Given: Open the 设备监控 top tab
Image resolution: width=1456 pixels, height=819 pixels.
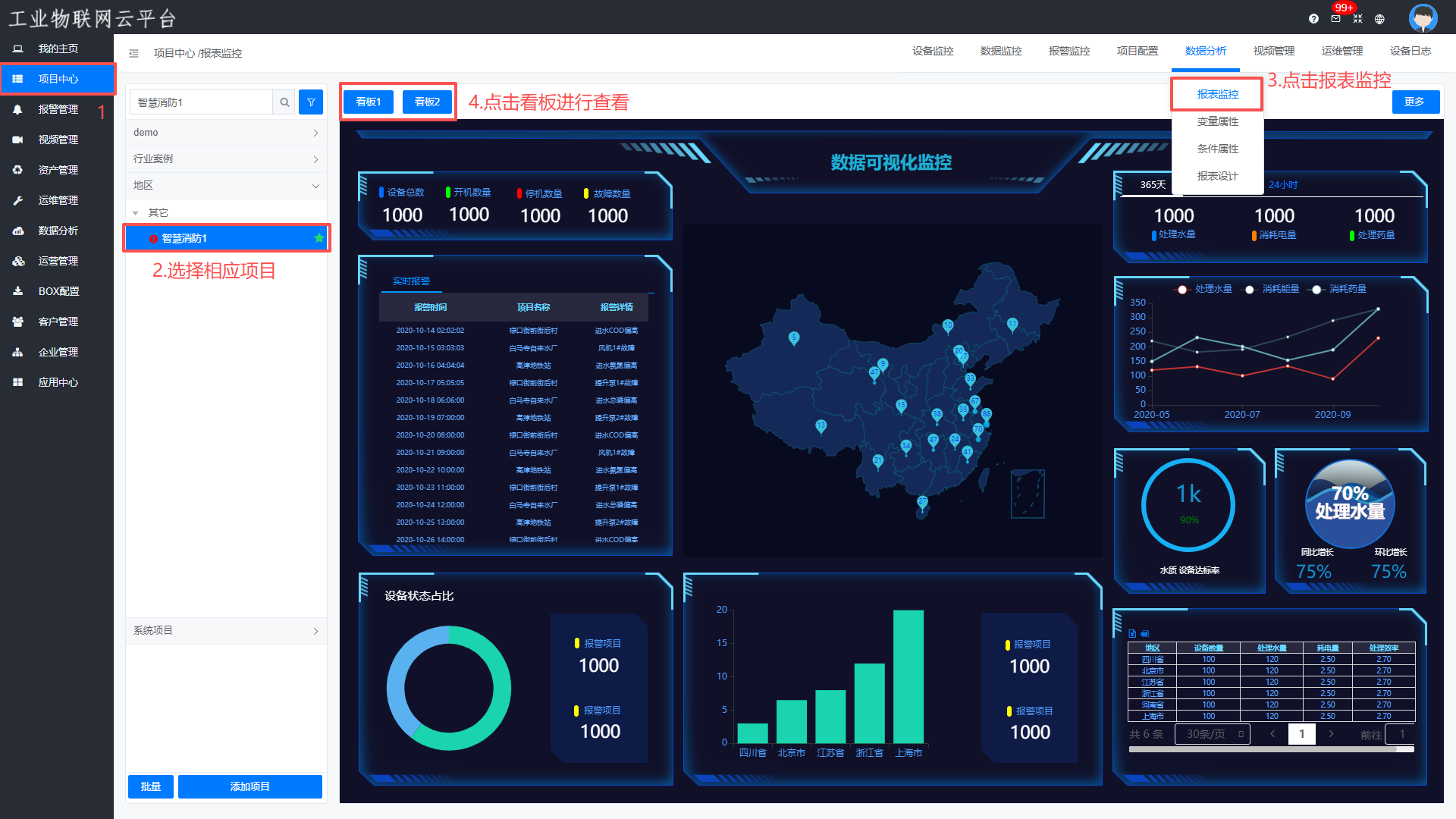Looking at the screenshot, I should (x=933, y=51).
